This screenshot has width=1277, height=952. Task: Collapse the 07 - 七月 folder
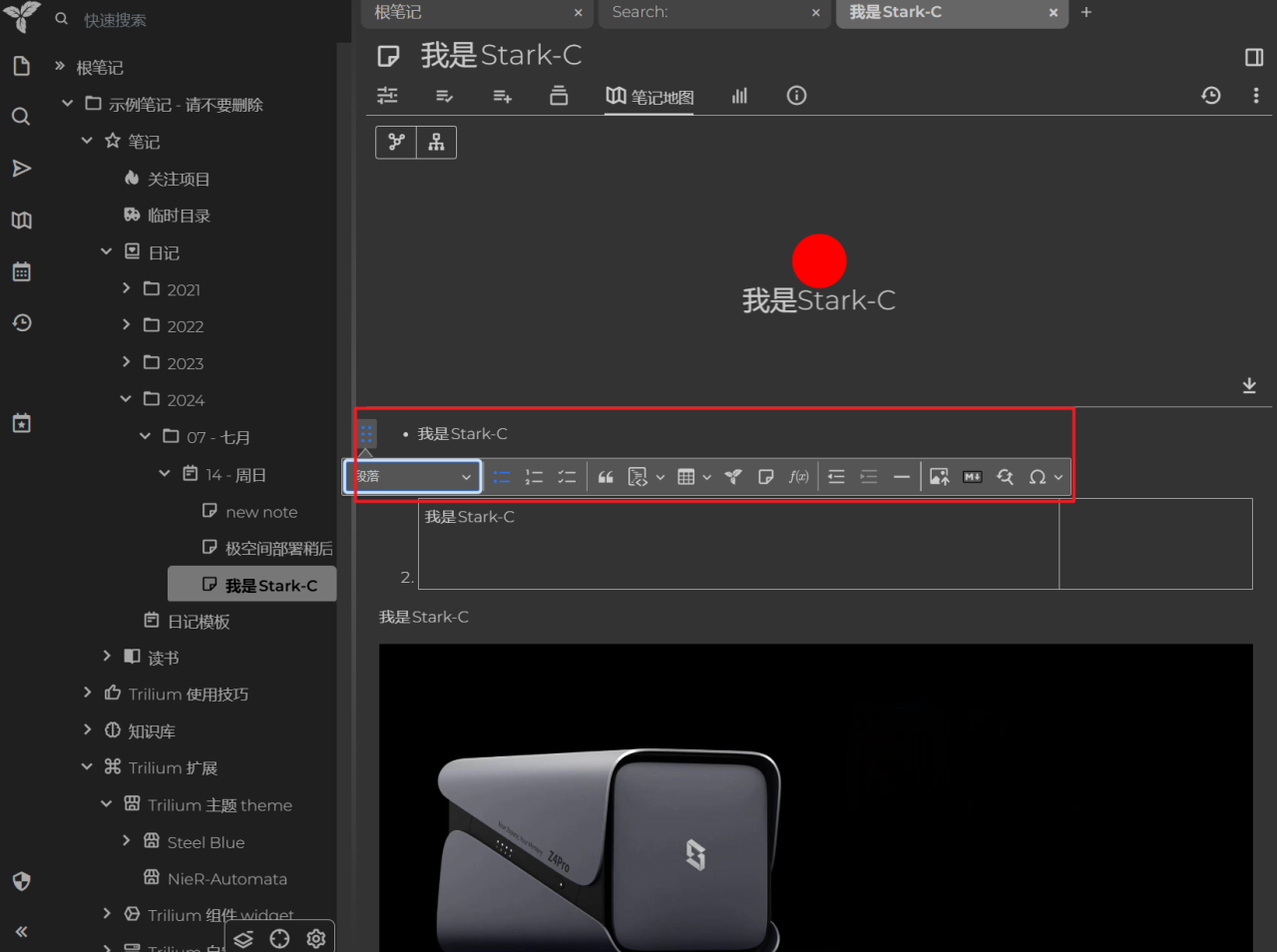tap(146, 436)
